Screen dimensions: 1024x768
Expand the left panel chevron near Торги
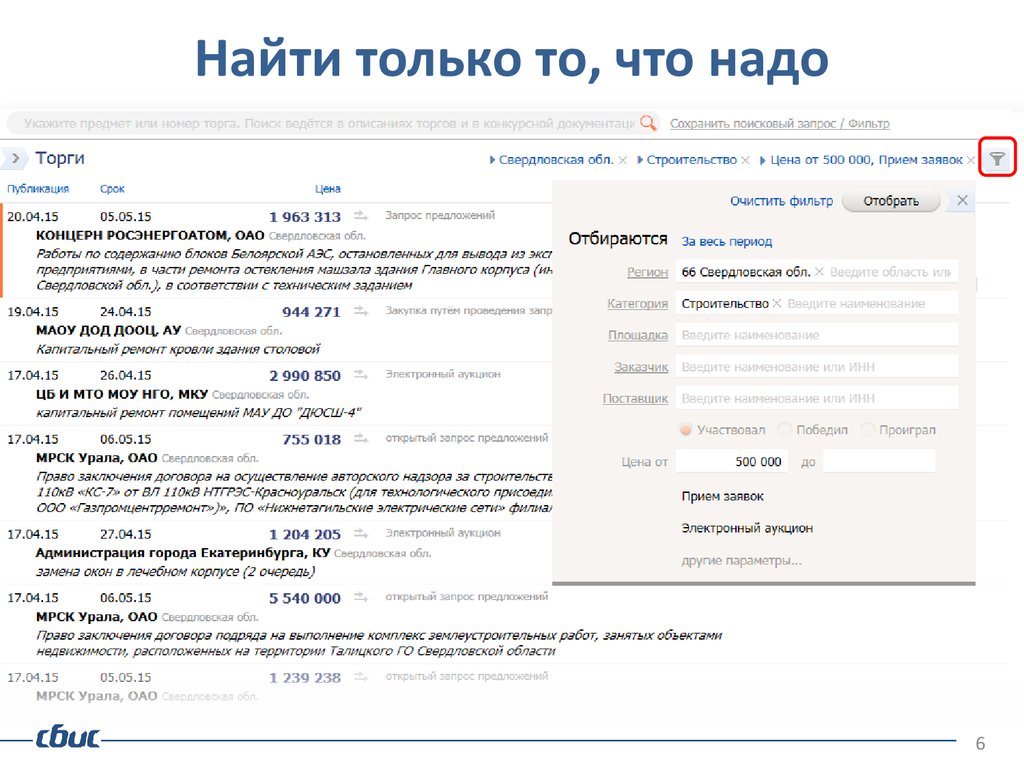(14, 159)
